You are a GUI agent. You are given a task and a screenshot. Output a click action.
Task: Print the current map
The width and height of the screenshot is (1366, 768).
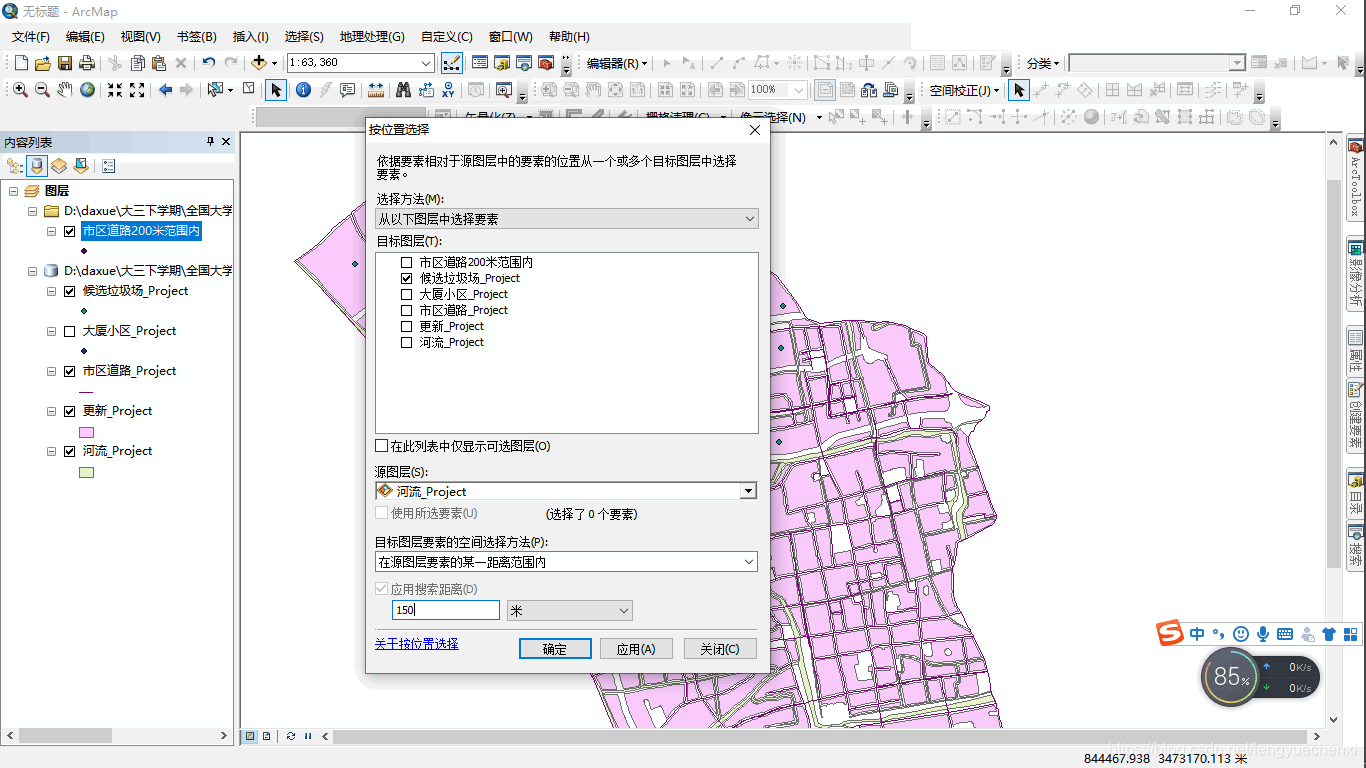pos(86,63)
